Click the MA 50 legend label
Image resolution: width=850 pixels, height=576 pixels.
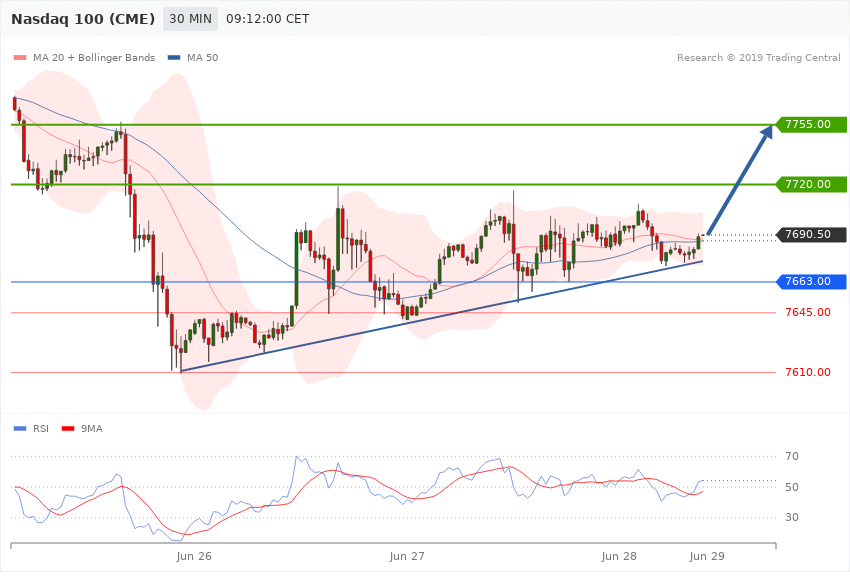point(202,57)
